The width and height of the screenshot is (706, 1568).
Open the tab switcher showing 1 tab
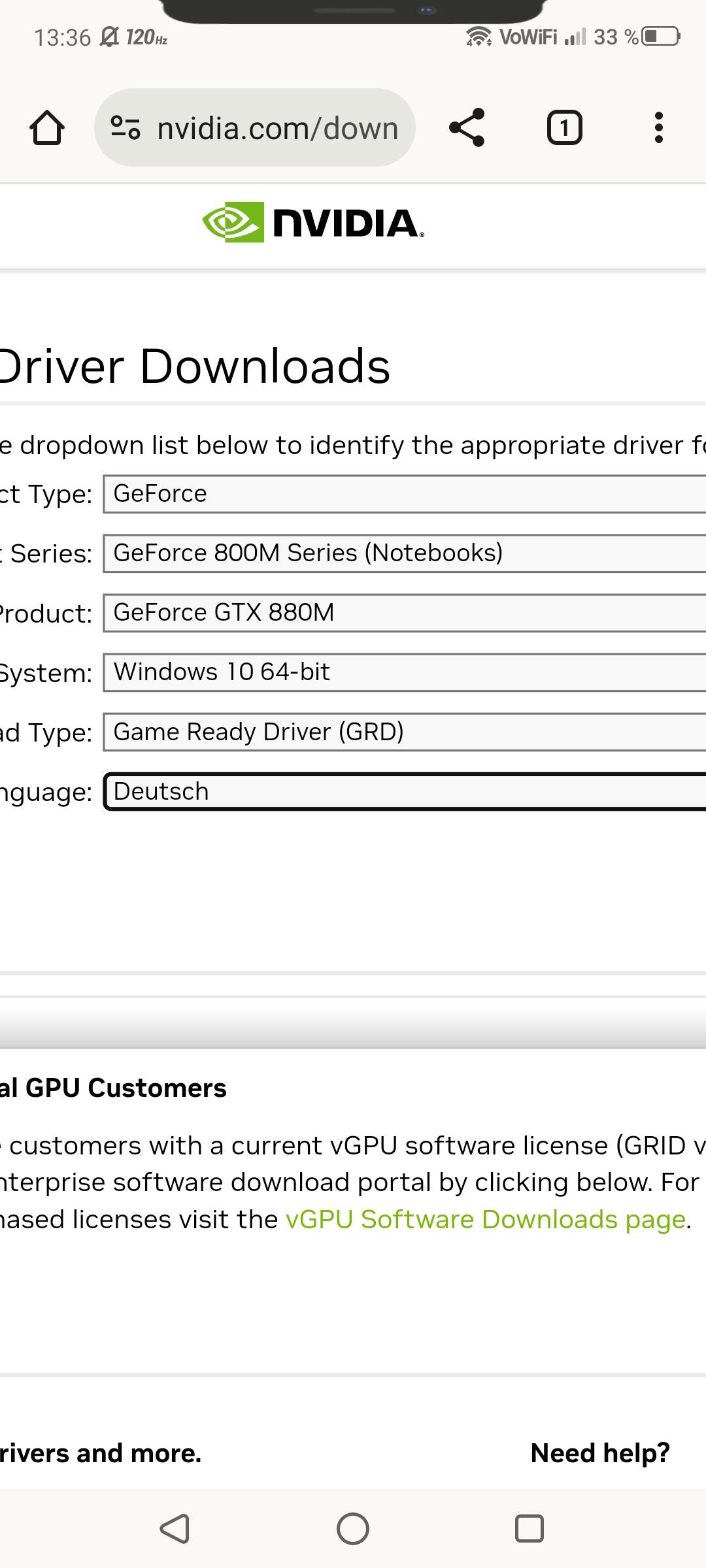pyautogui.click(x=564, y=127)
